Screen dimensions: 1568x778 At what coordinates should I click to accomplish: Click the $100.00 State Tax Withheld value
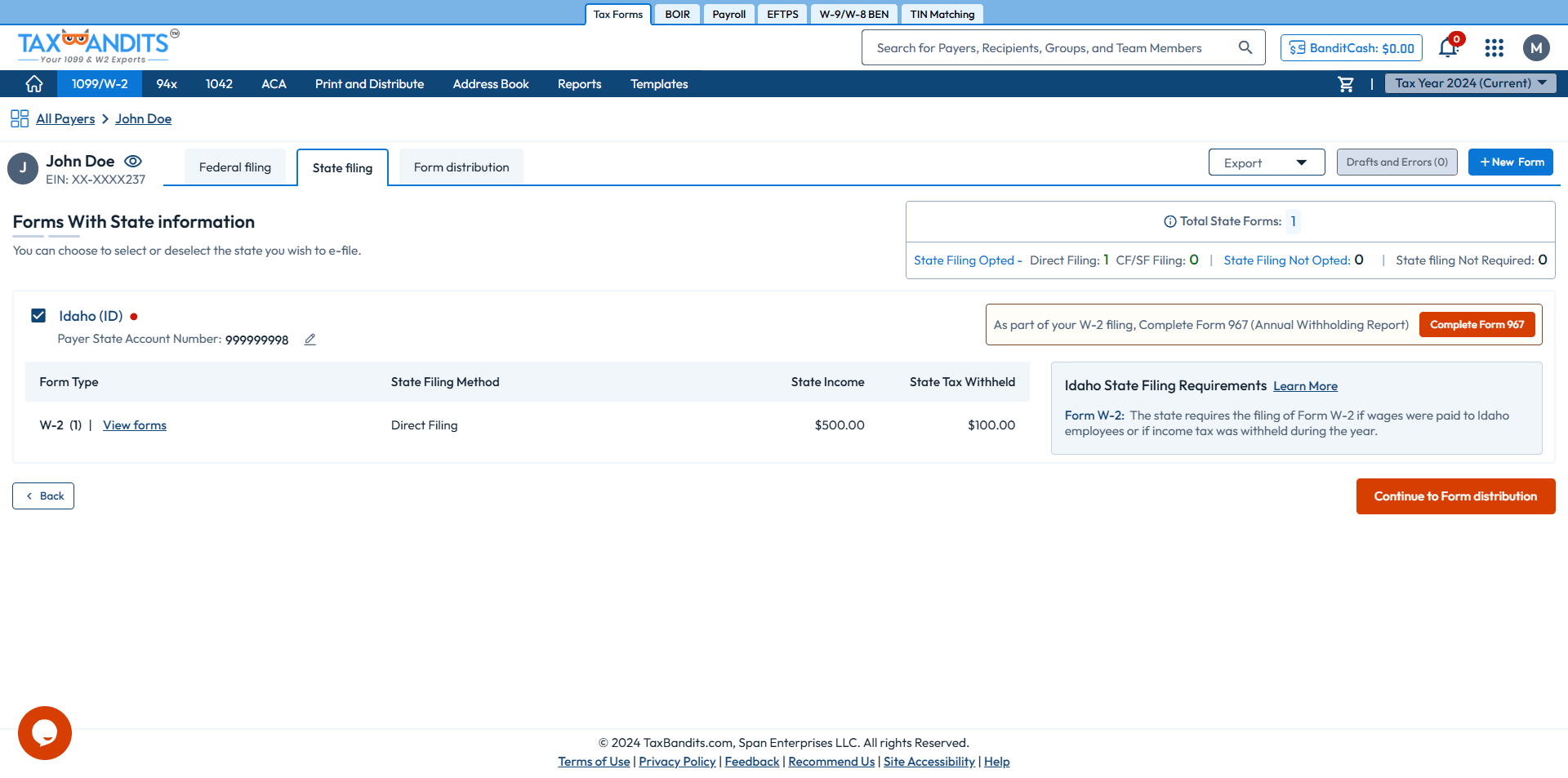tap(991, 425)
